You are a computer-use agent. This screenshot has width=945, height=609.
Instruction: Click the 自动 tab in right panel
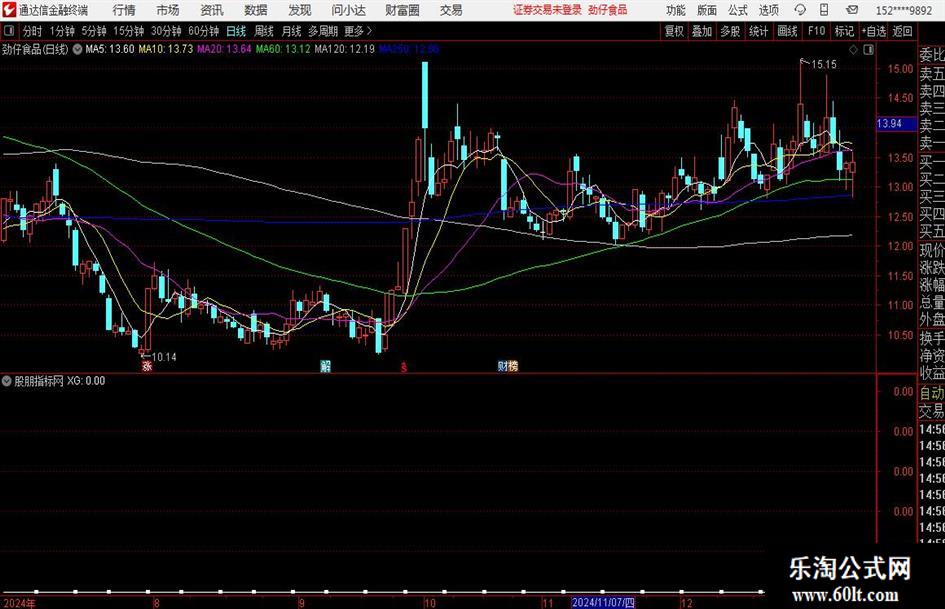pyautogui.click(x=932, y=393)
